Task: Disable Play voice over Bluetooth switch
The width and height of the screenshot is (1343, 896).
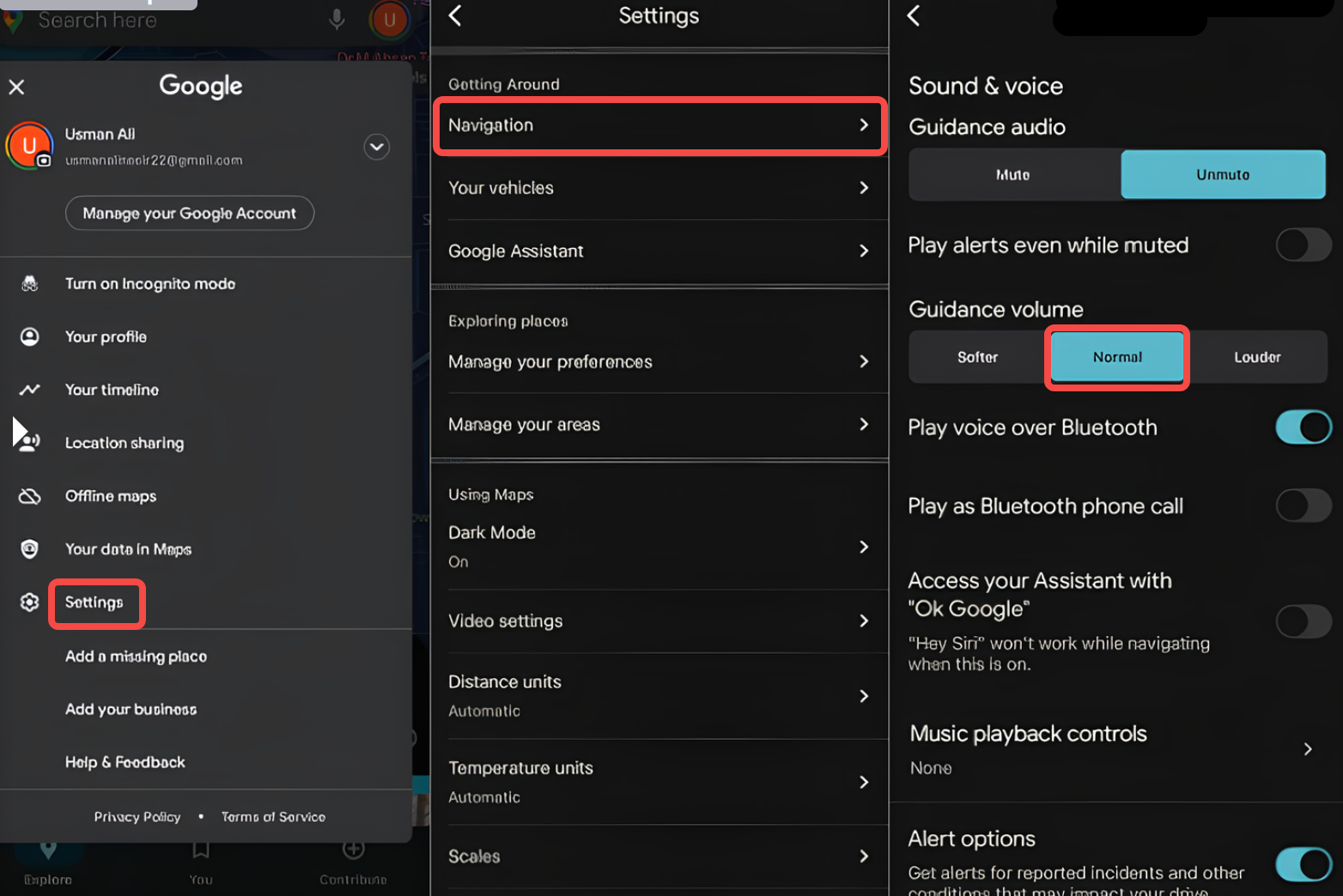Action: 1303,427
